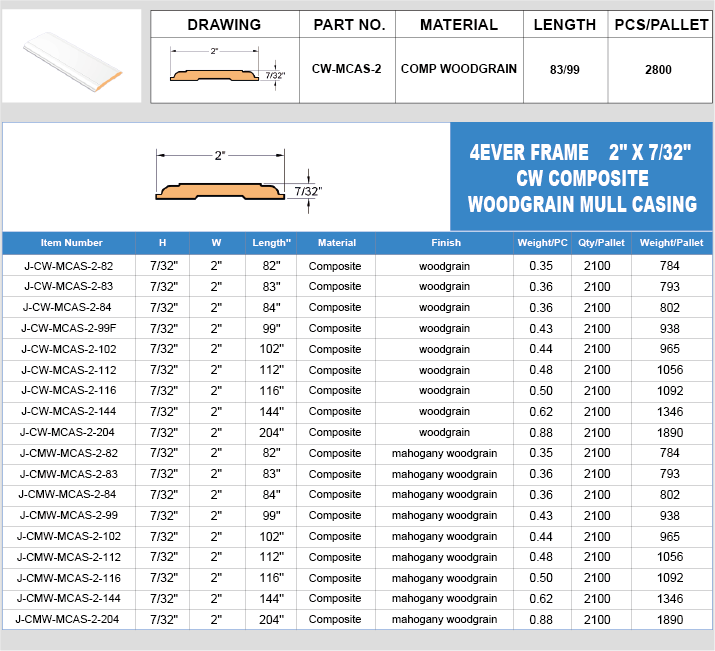Select item J-CMW-MCAS-2-116
Image resolution: width=715 pixels, height=651 pixels.
pos(69,578)
